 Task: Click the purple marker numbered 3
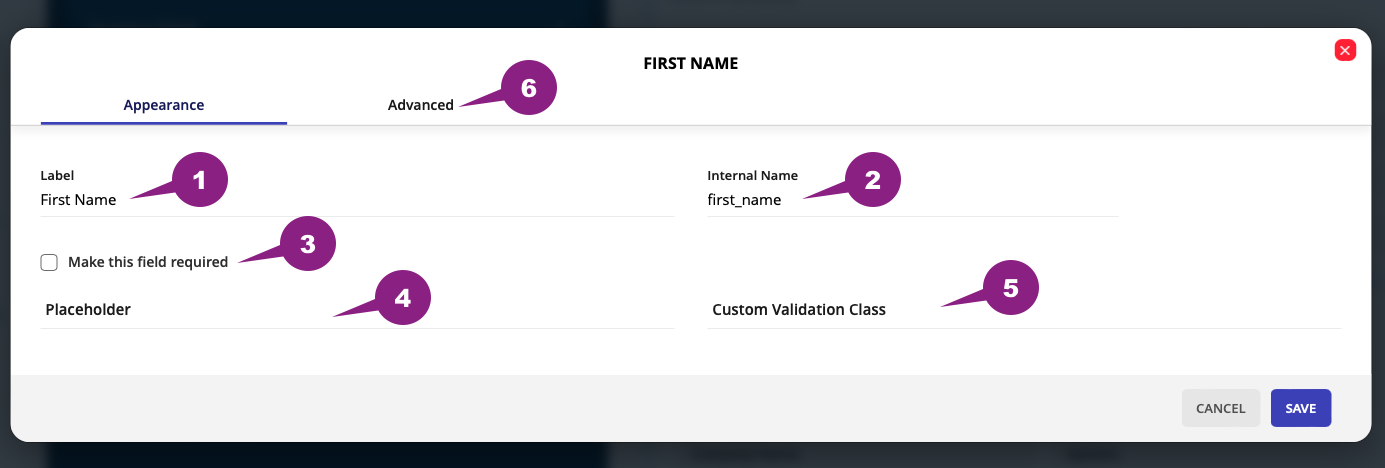[307, 244]
